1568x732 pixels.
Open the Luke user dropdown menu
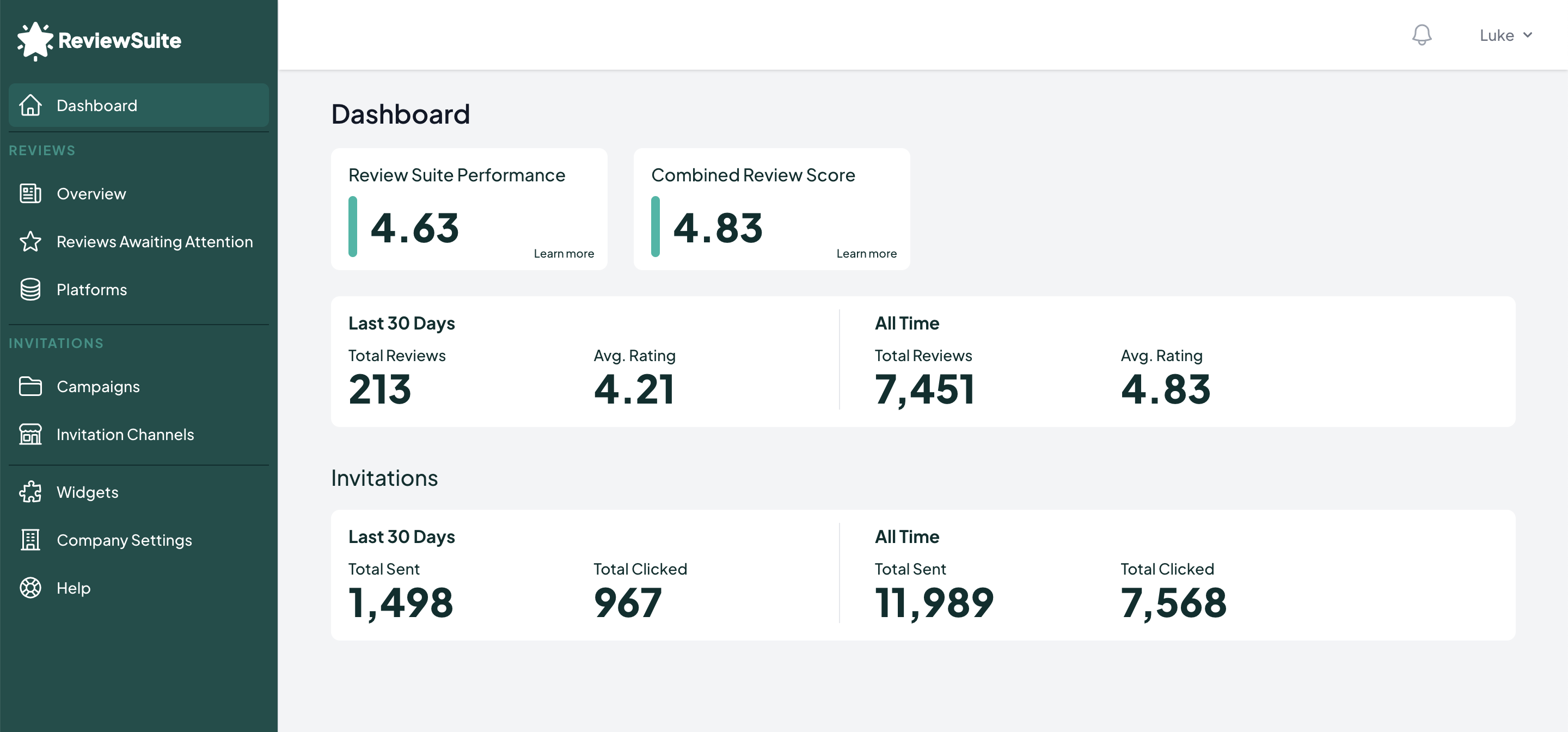click(x=1505, y=35)
